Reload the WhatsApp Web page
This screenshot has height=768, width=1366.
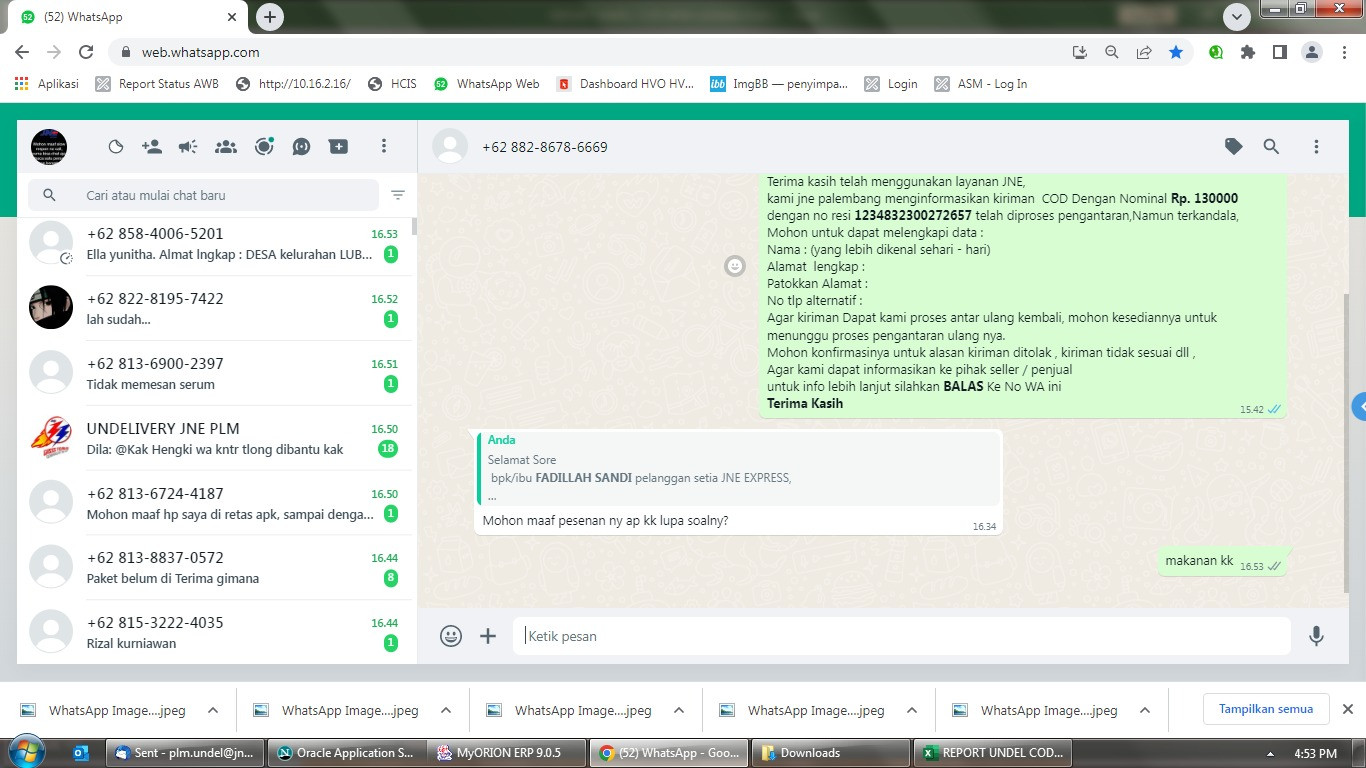(x=86, y=52)
